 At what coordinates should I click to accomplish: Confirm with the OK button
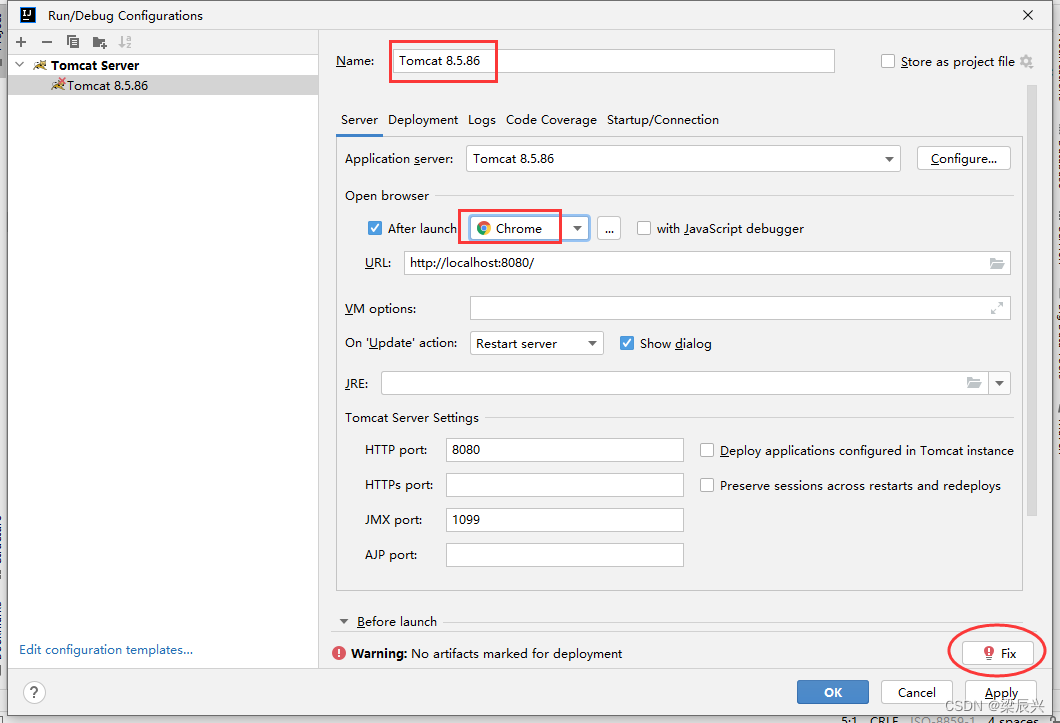(833, 693)
